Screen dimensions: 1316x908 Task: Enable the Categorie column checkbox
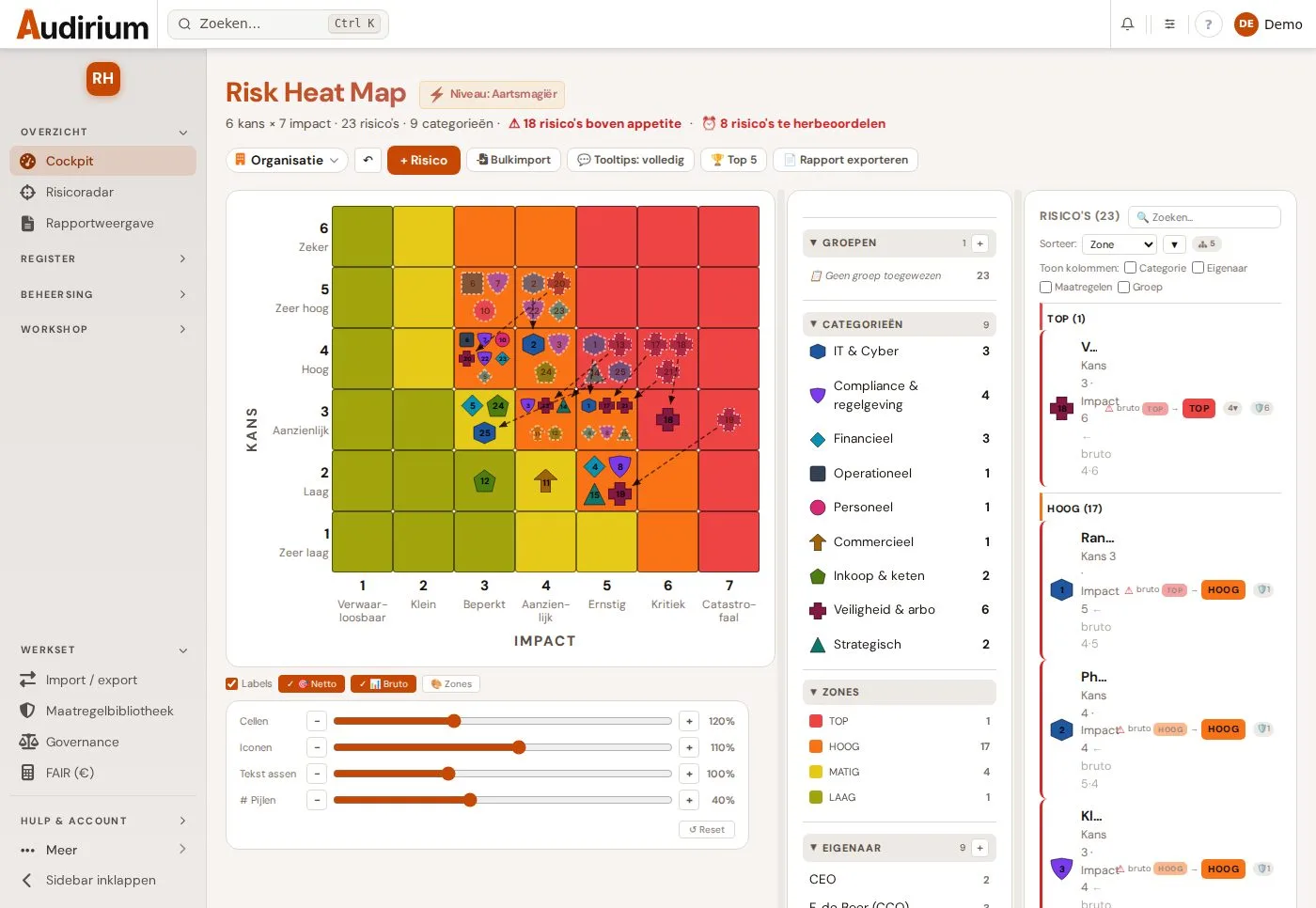(x=1131, y=268)
